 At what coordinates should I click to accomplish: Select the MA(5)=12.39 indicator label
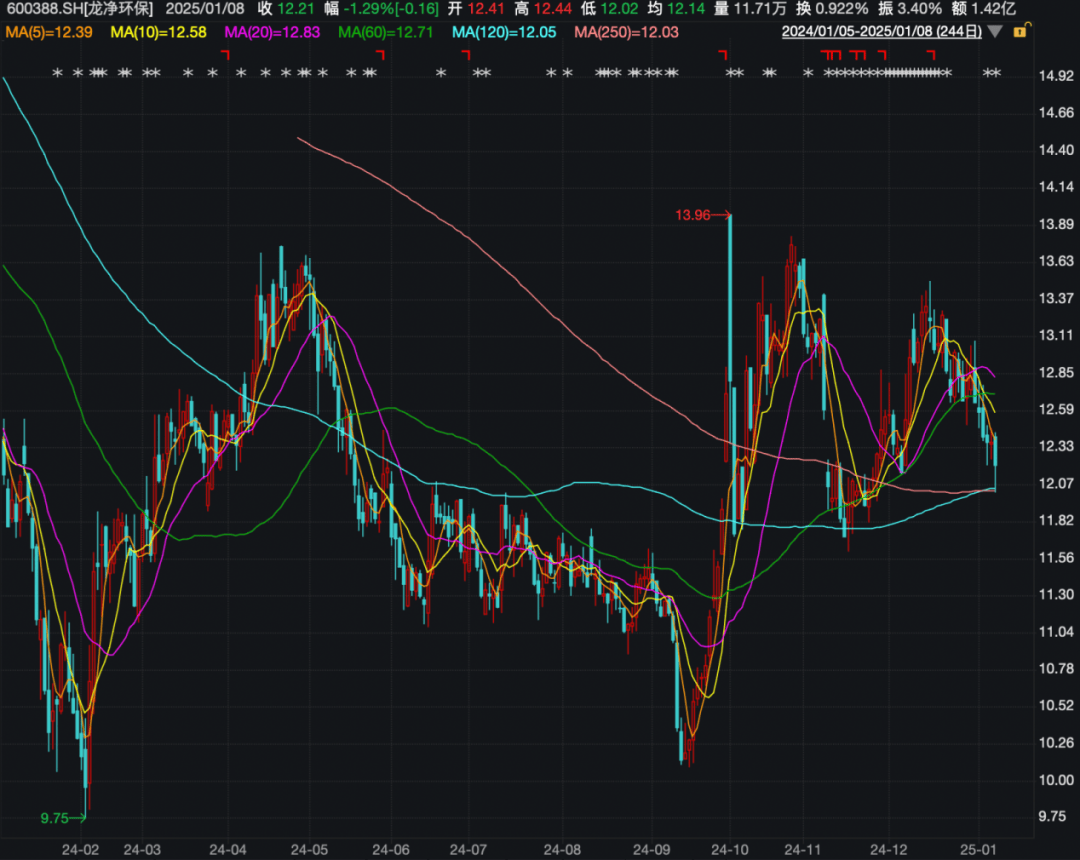(x=49, y=32)
